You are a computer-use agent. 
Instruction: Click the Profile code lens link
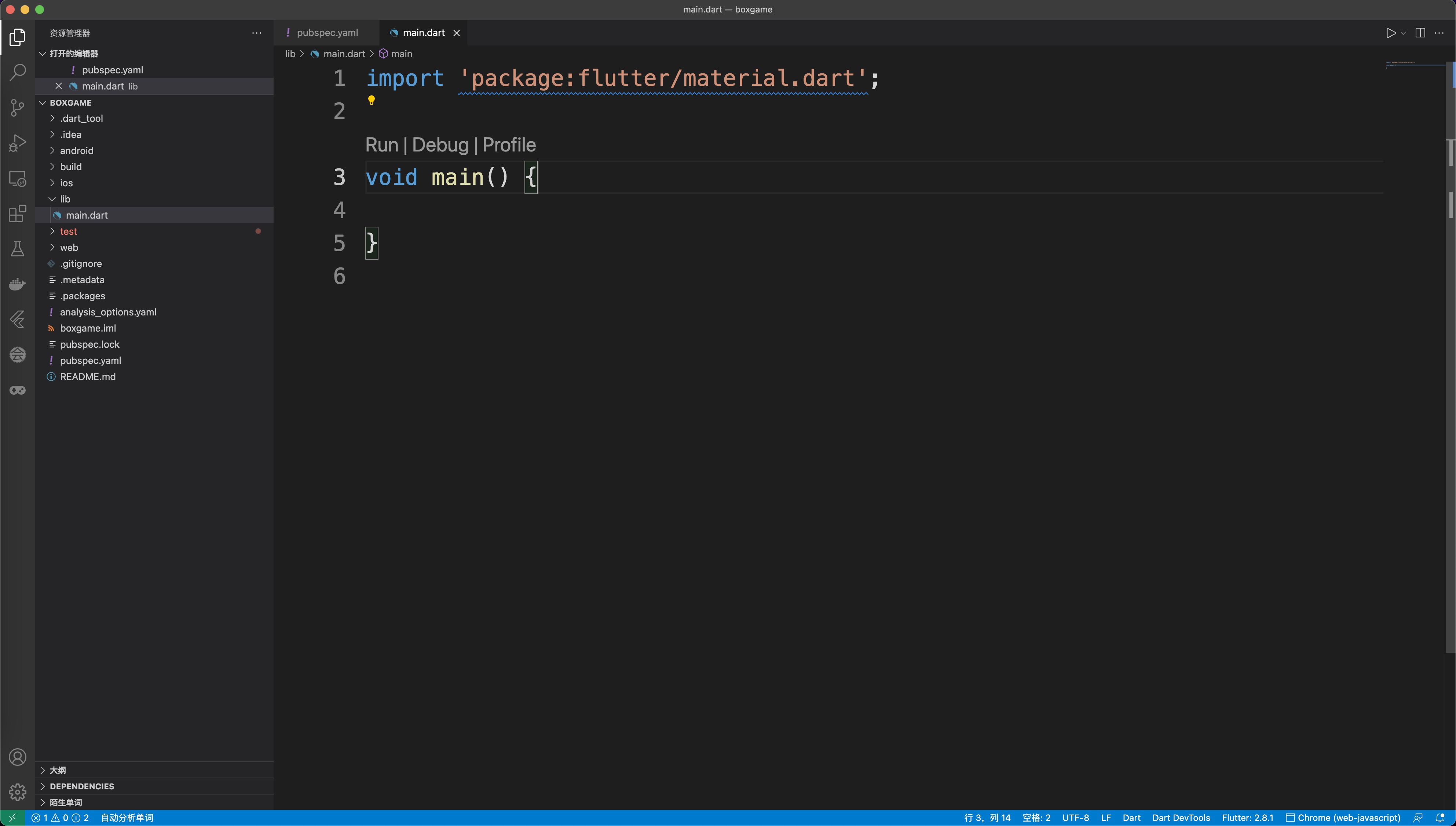509,145
